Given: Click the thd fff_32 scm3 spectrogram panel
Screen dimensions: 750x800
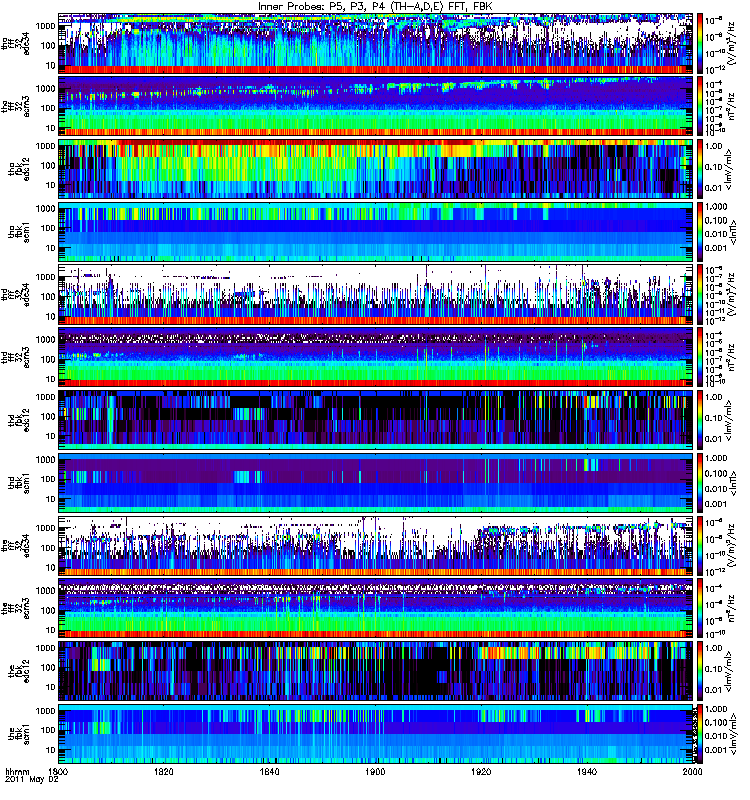Looking at the screenshot, I should (x=376, y=357).
